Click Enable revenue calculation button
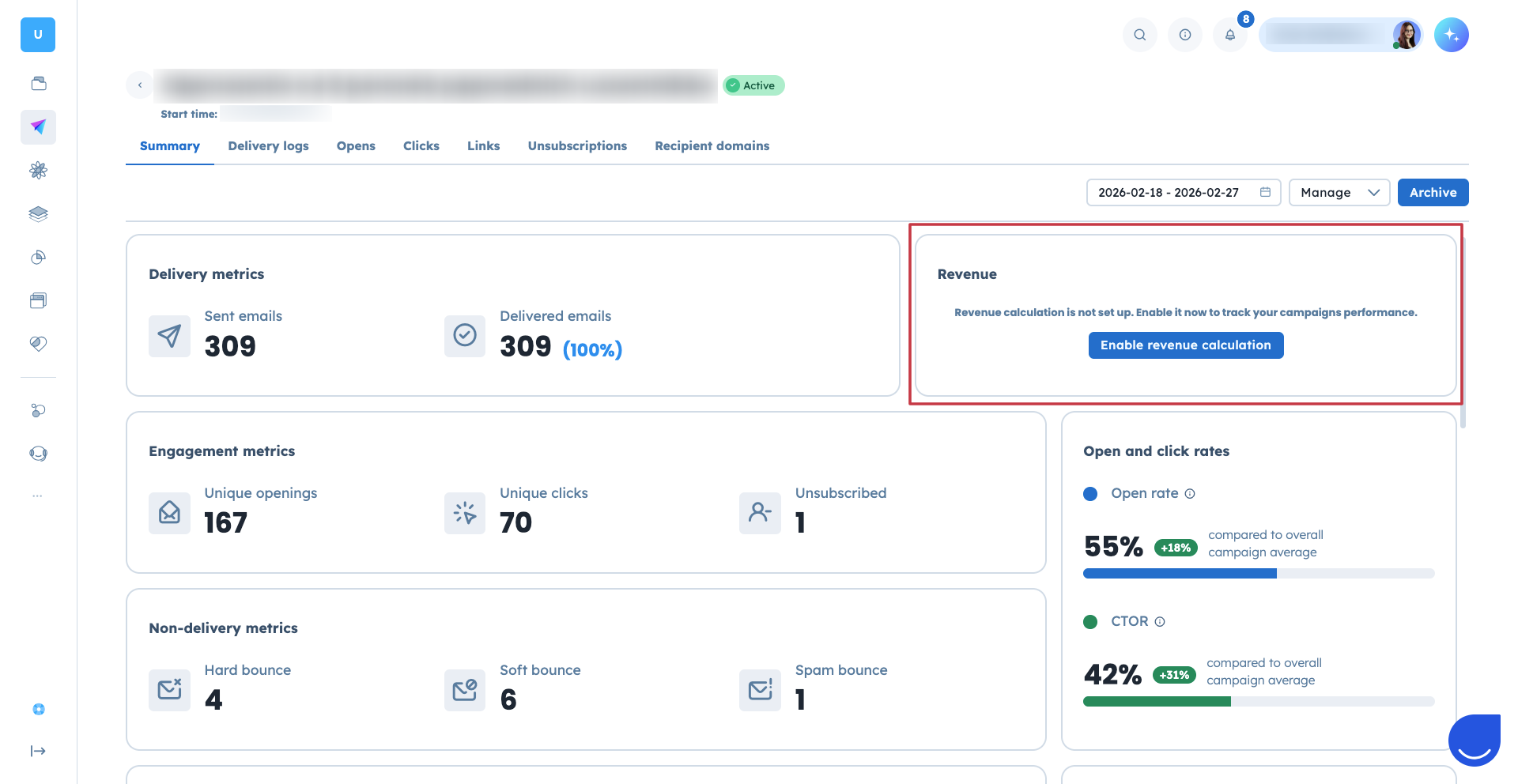This screenshot has height=784, width=1518. (x=1185, y=345)
